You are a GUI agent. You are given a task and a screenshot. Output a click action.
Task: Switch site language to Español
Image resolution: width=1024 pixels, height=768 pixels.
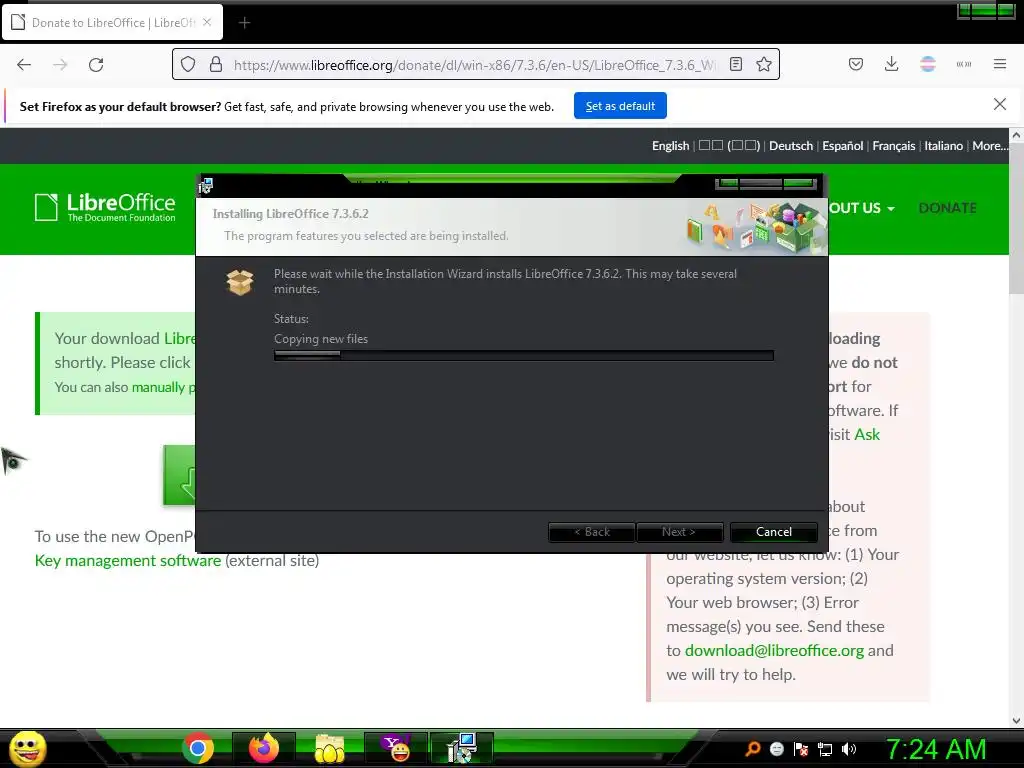[842, 146]
